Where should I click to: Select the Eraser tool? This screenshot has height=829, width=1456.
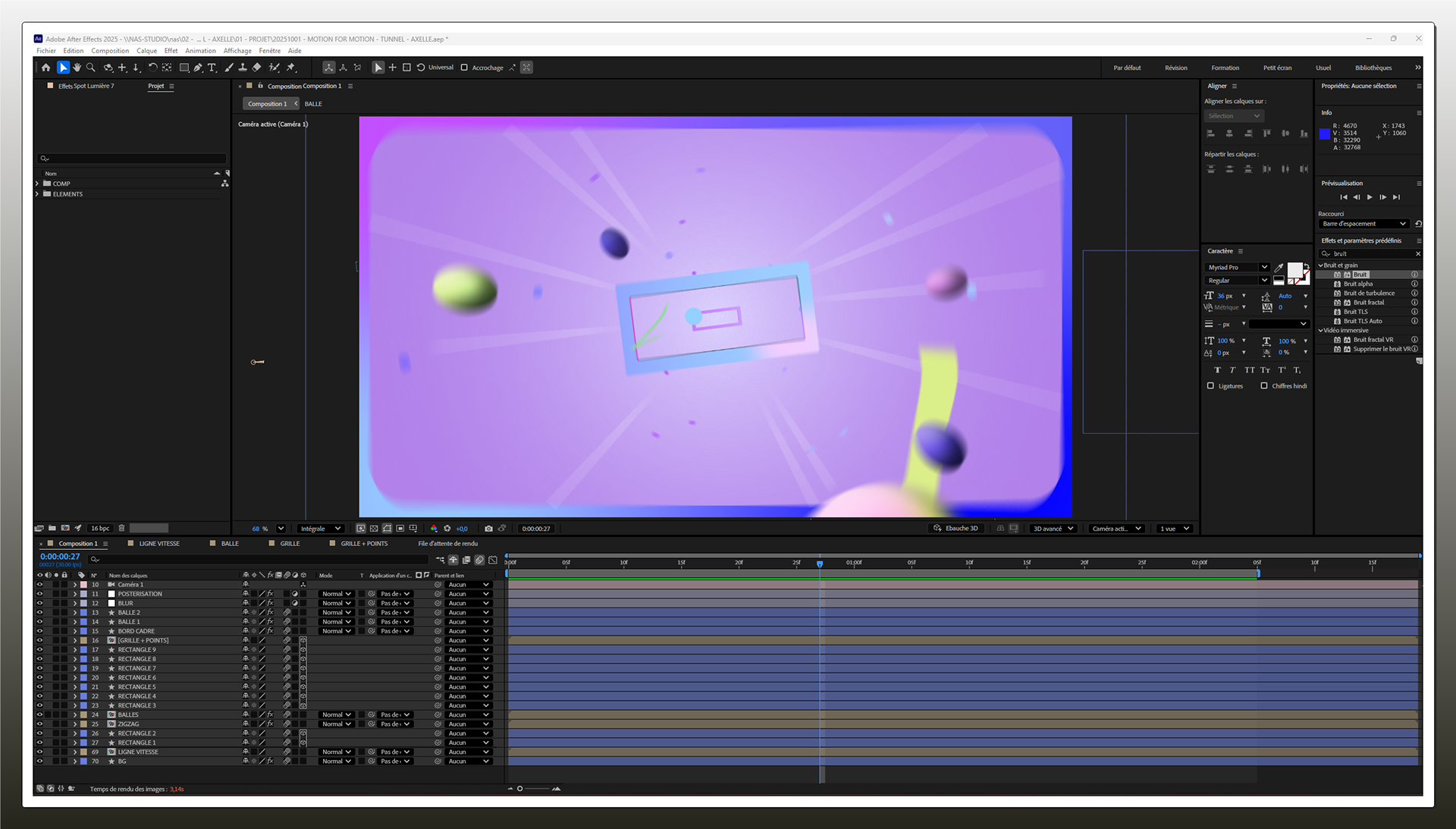(257, 68)
